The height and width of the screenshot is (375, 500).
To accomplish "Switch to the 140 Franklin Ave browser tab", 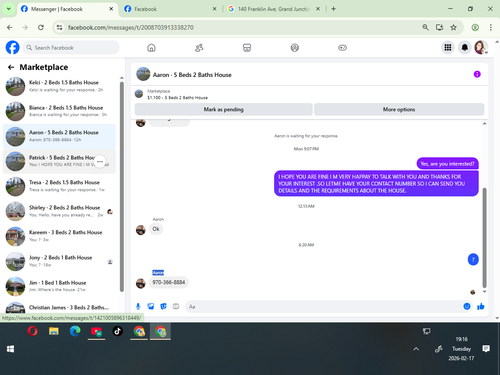I will pos(273,9).
